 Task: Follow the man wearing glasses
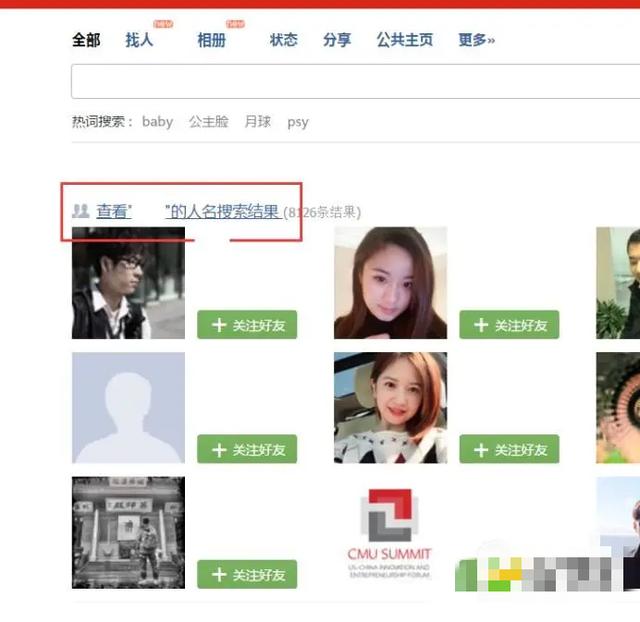(247, 325)
